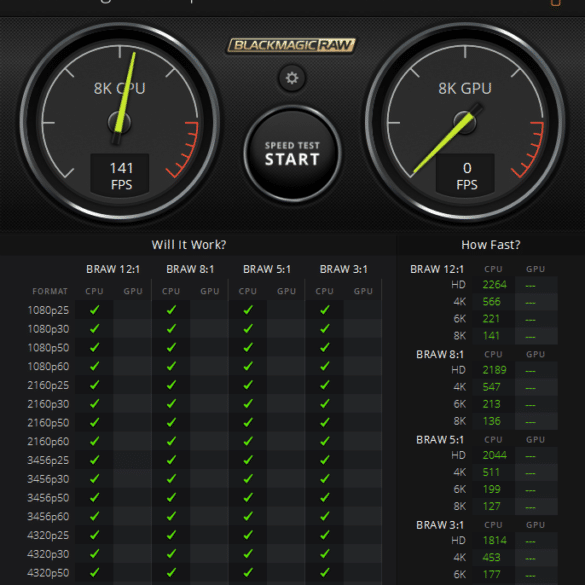Click the 141 FPS readout box
Image resolution: width=585 pixels, height=585 pixels.
pos(120,175)
